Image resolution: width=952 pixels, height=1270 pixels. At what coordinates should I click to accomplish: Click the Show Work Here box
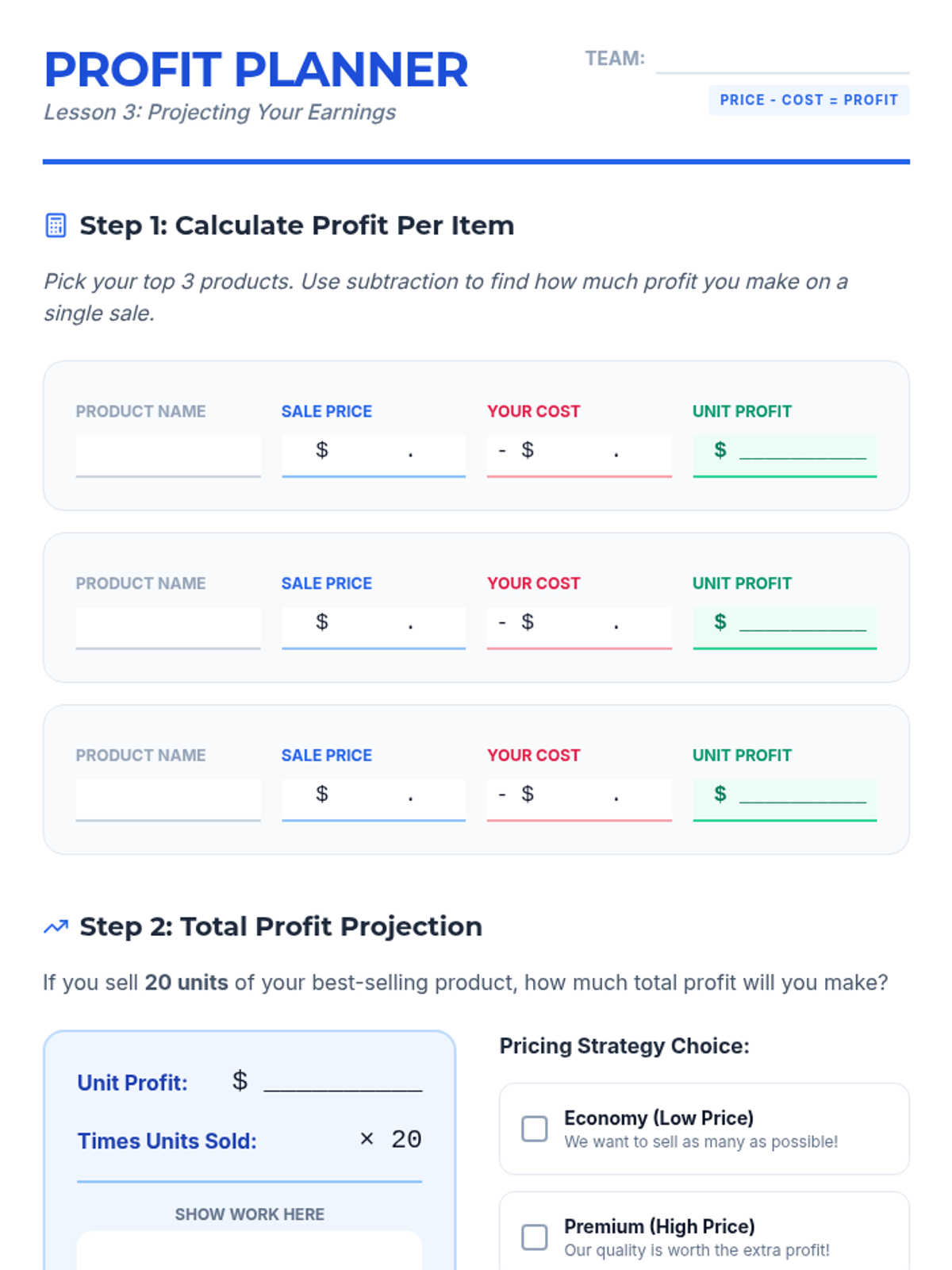[x=249, y=1251]
